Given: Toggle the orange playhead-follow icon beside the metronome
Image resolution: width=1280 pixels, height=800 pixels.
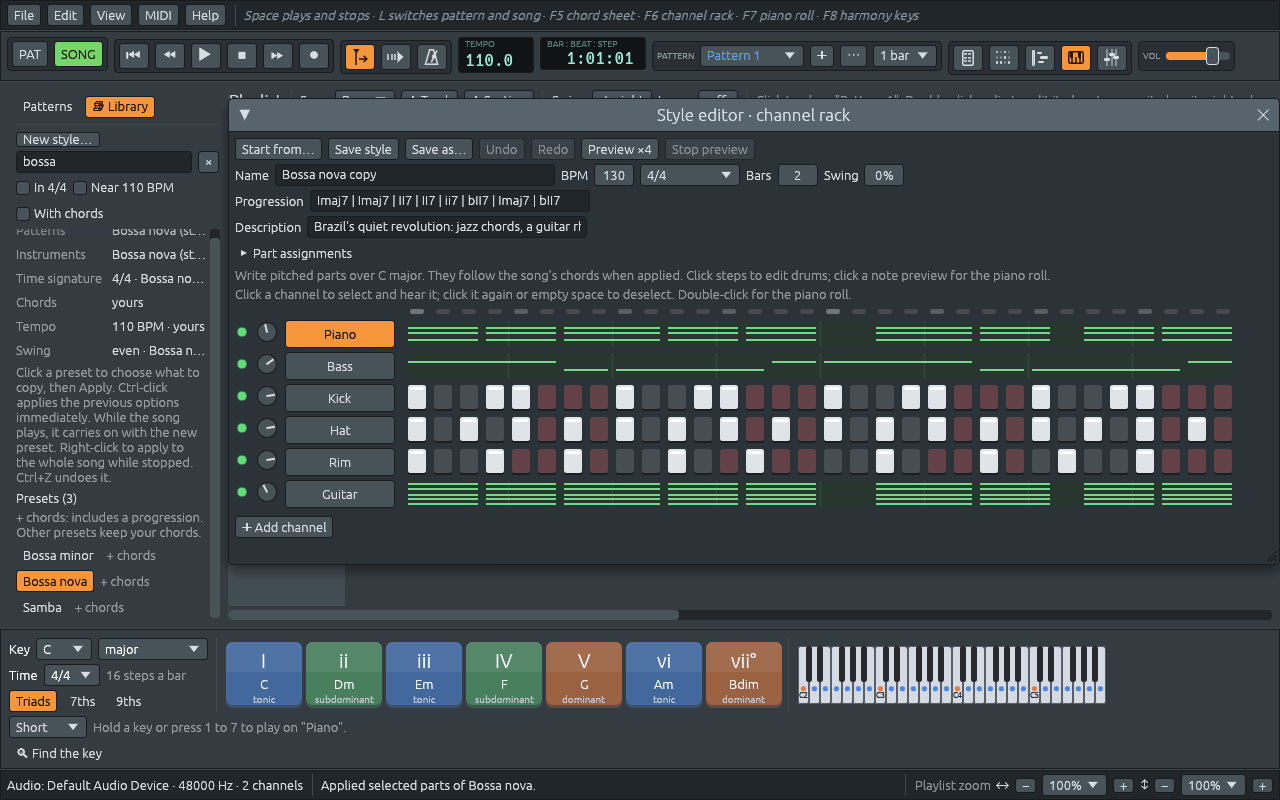Looking at the screenshot, I should tap(360, 57).
